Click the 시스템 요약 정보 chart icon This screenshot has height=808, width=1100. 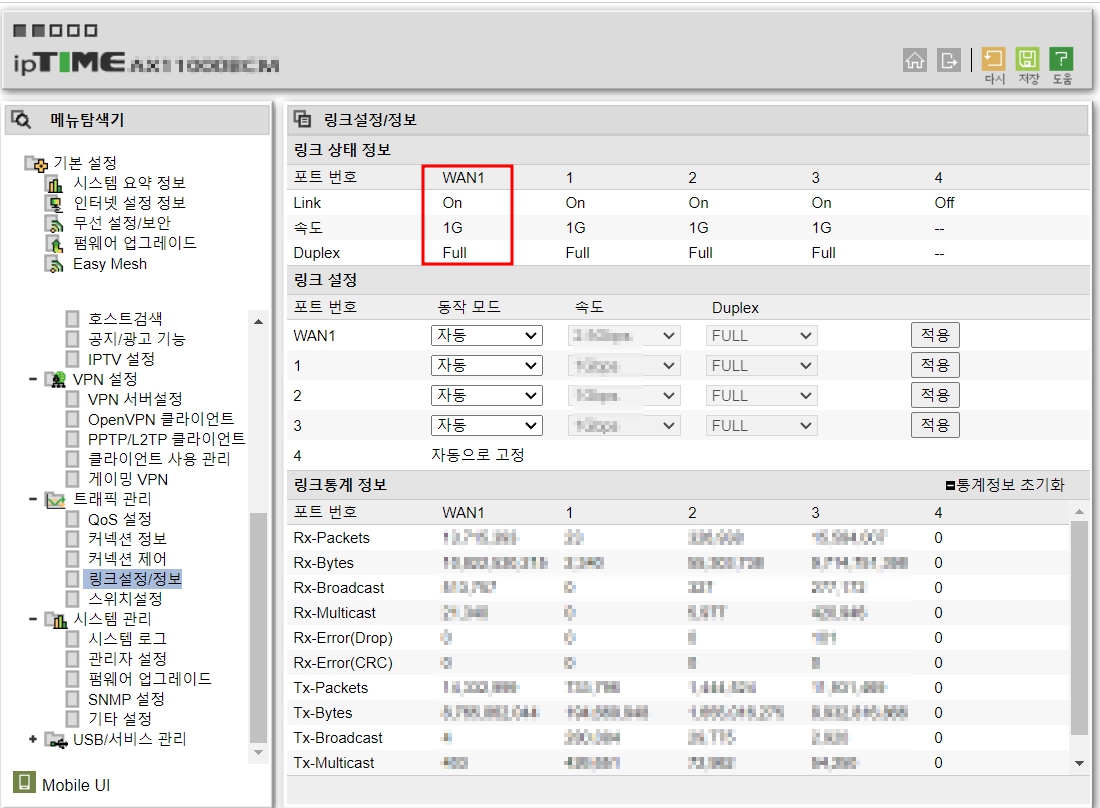(54, 184)
